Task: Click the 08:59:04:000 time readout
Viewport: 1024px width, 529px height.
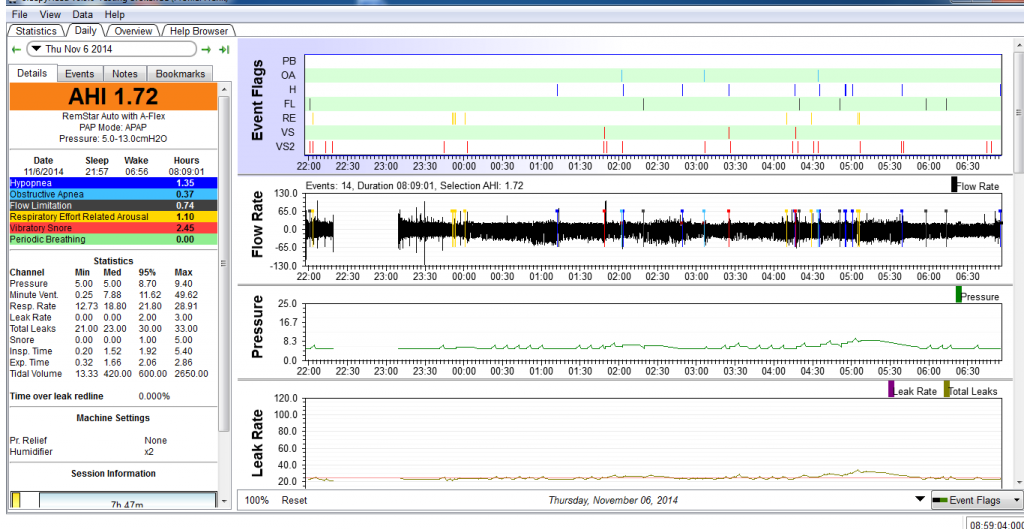Action: pyautogui.click(x=995, y=524)
